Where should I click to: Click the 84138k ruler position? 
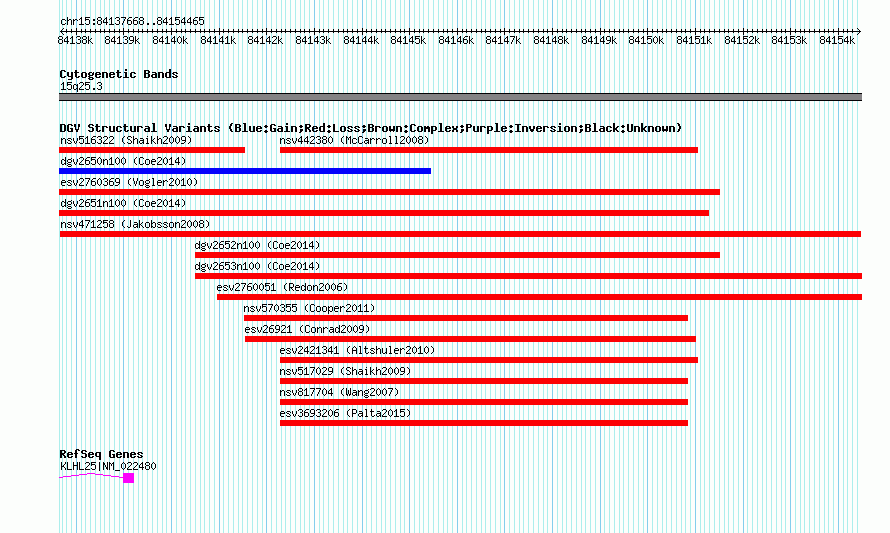click(75, 40)
